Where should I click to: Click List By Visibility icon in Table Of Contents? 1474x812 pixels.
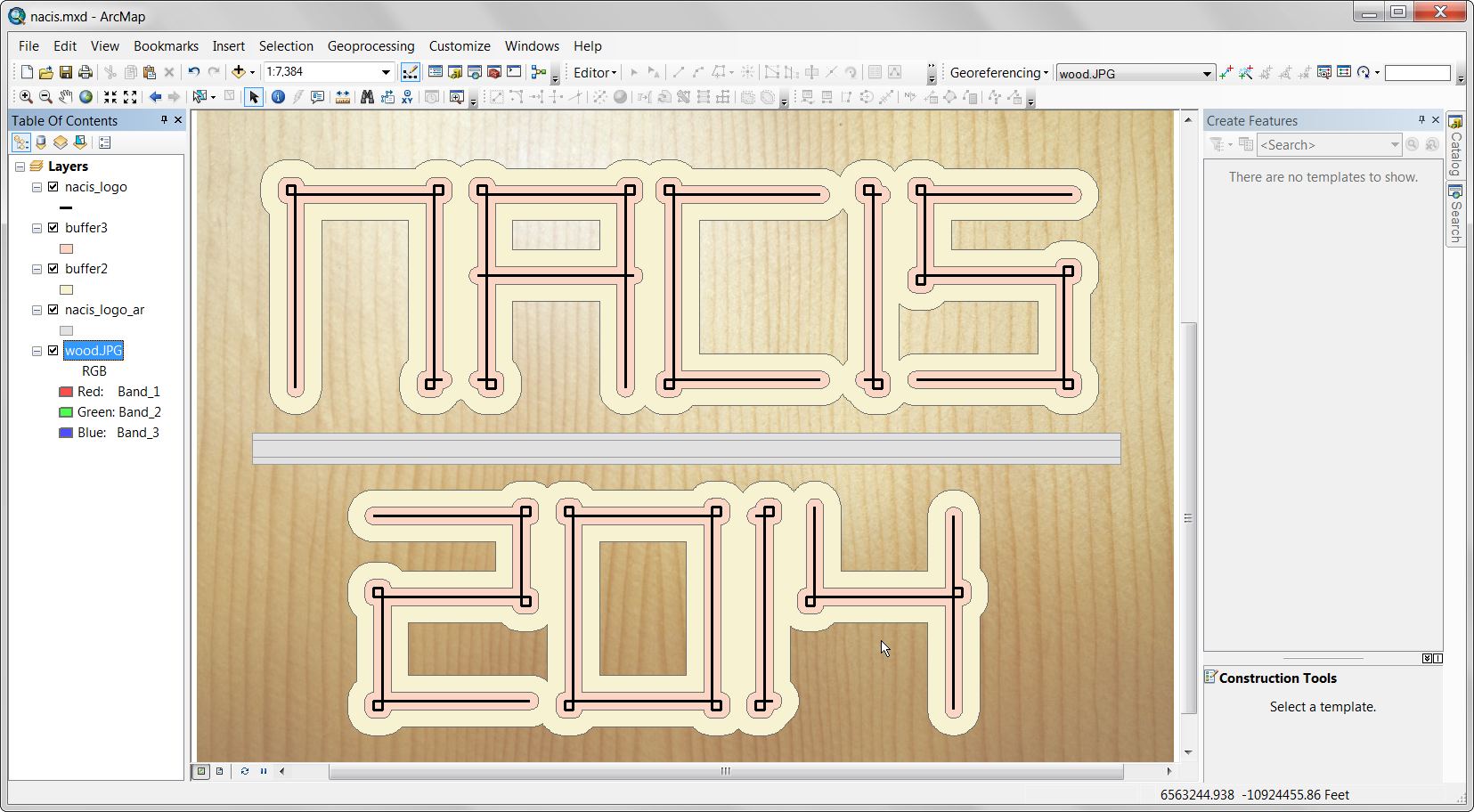click(61, 142)
